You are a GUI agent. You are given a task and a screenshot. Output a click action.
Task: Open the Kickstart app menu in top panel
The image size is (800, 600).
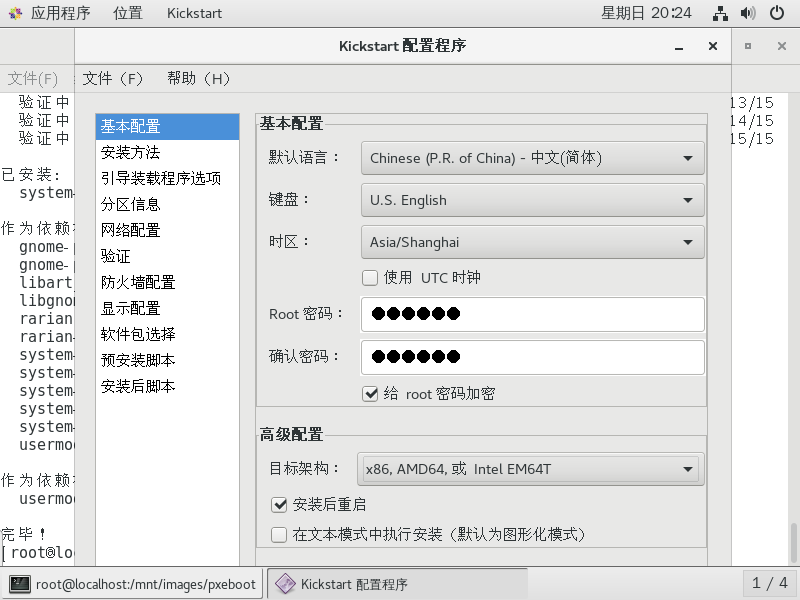coord(194,13)
